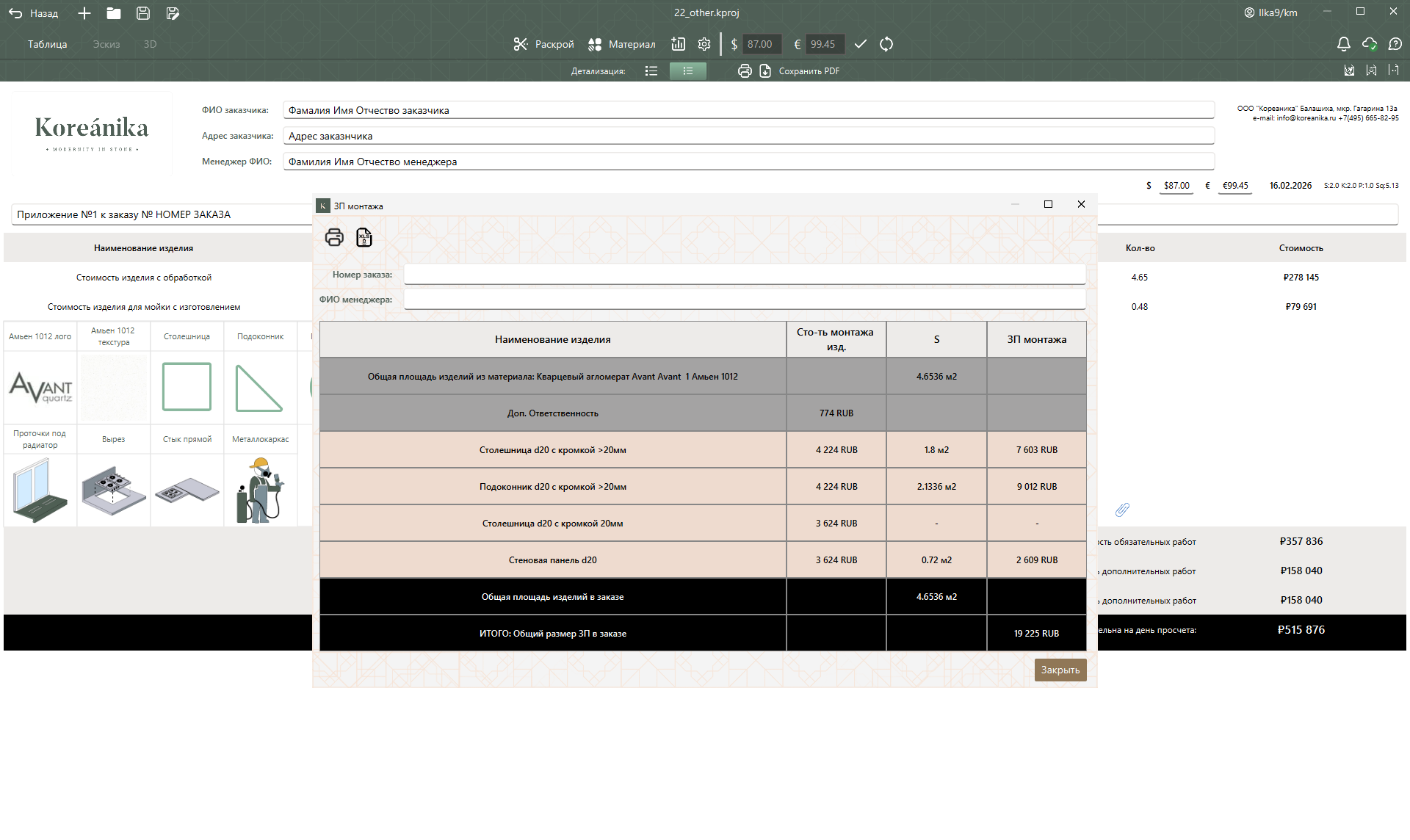Click the Номер заказа input field
This screenshot has width=1410, height=840.
(744, 275)
